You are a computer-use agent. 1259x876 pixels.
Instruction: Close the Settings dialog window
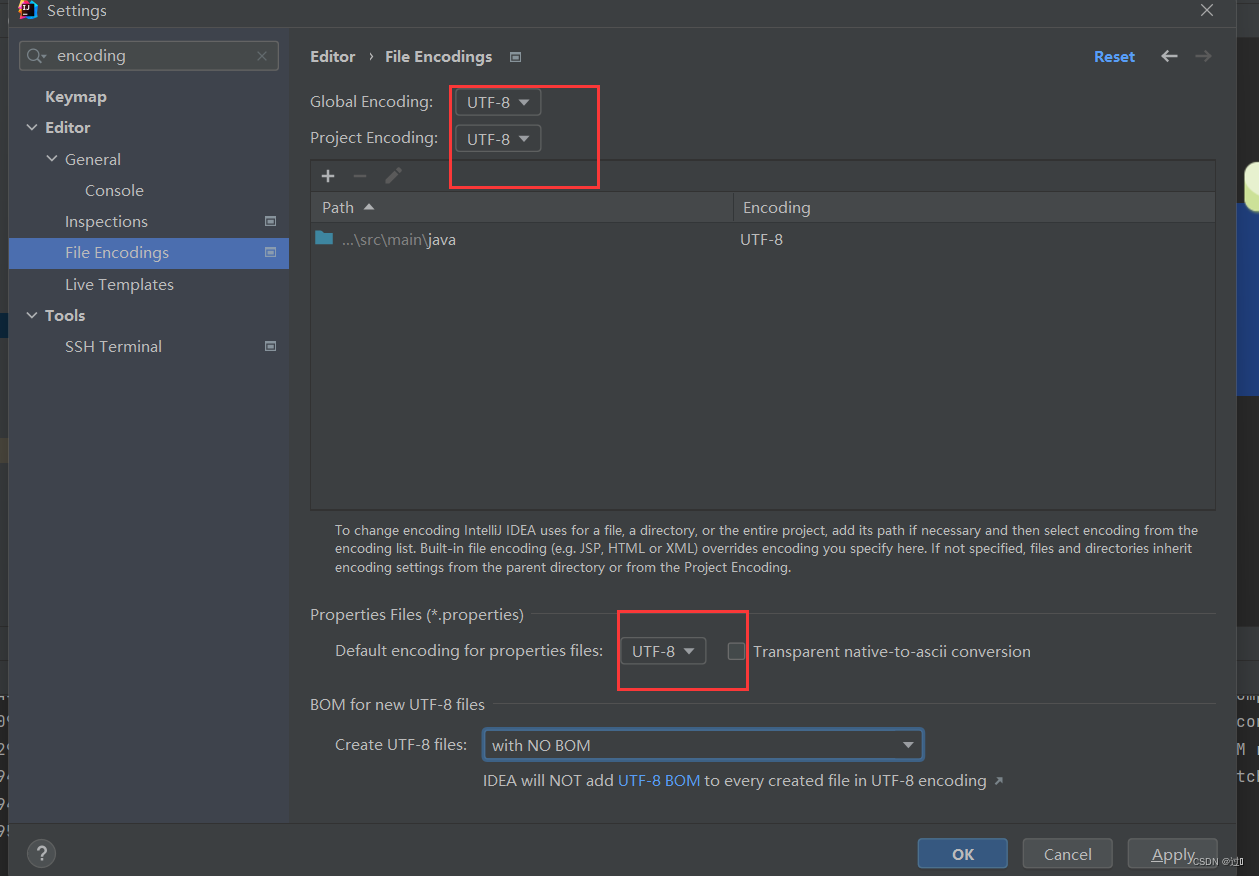click(1207, 10)
